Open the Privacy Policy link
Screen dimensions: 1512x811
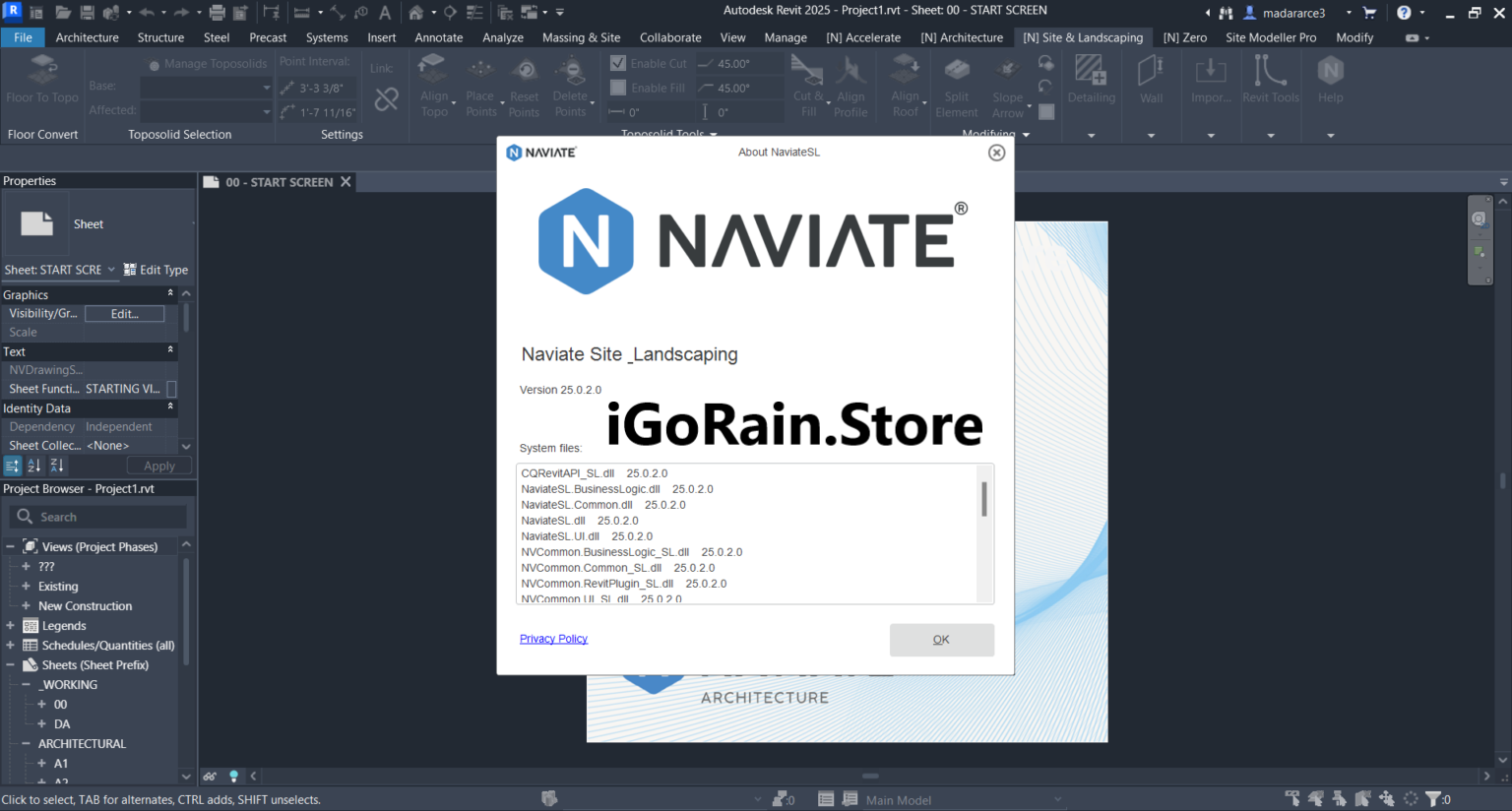point(553,639)
